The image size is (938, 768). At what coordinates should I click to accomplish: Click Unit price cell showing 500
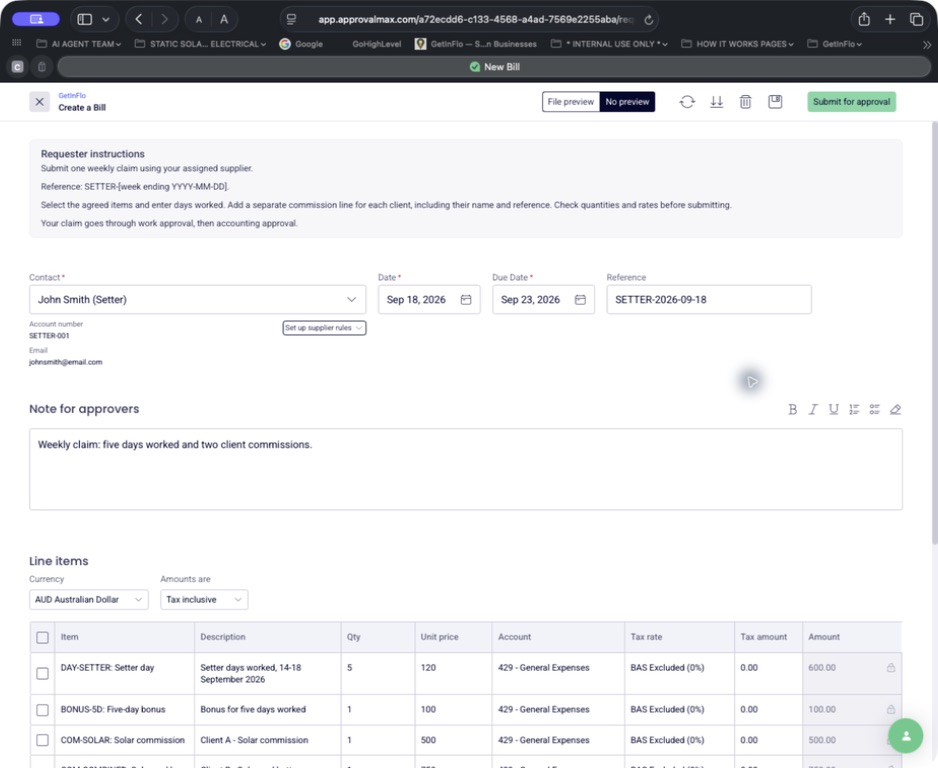tap(453, 740)
